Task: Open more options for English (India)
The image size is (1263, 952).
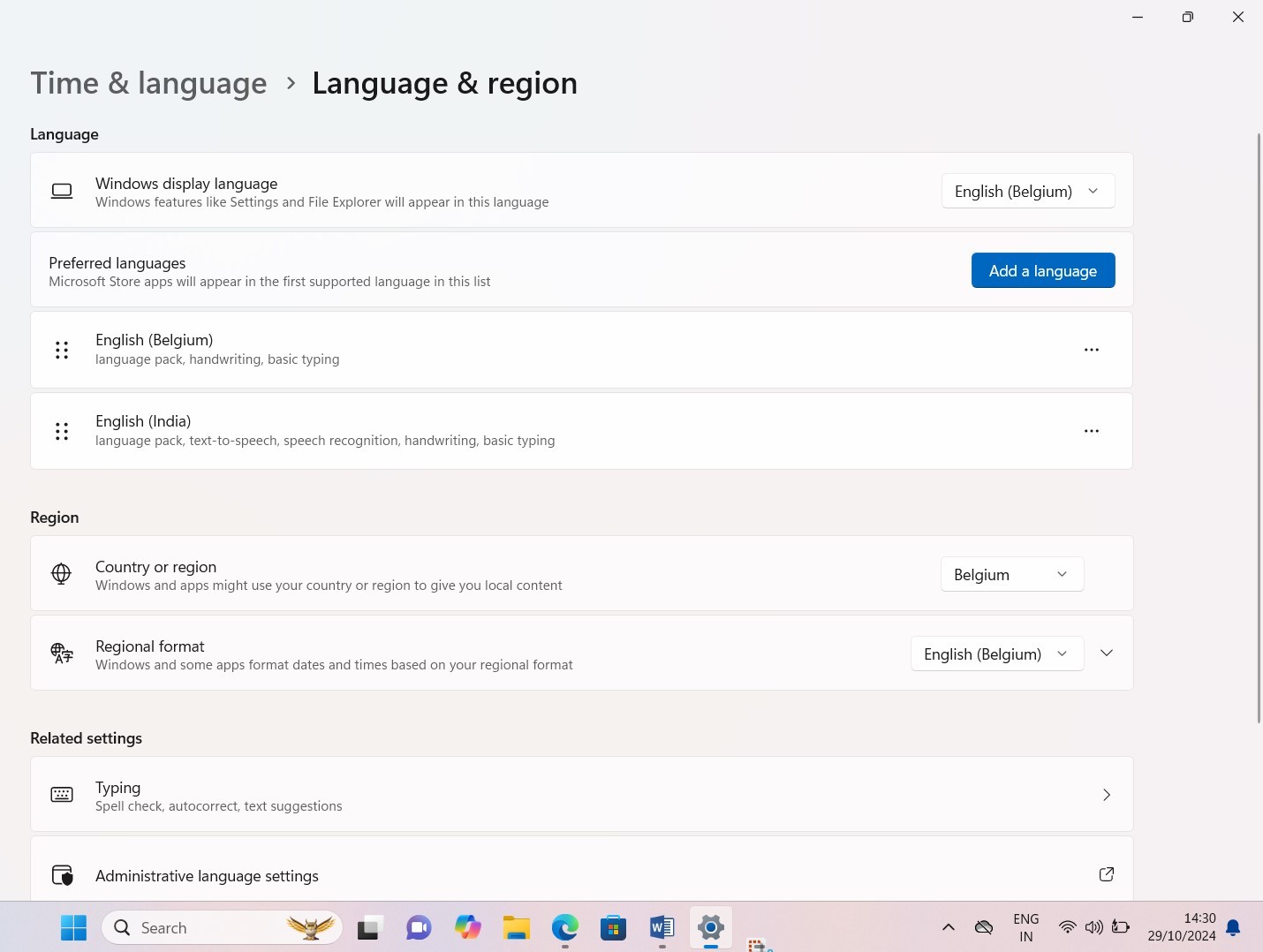Action: point(1091,431)
